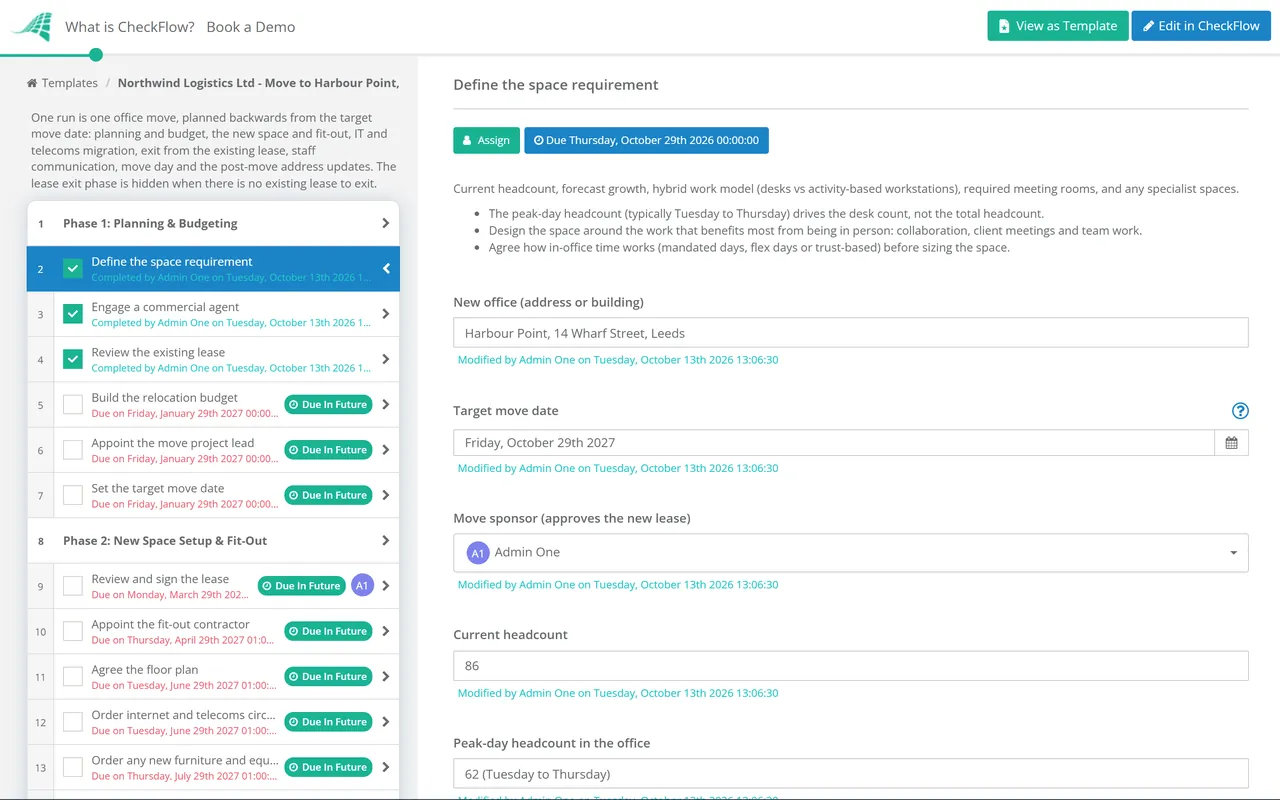Click the A1 avatar on Review and sign the lease

point(362,586)
